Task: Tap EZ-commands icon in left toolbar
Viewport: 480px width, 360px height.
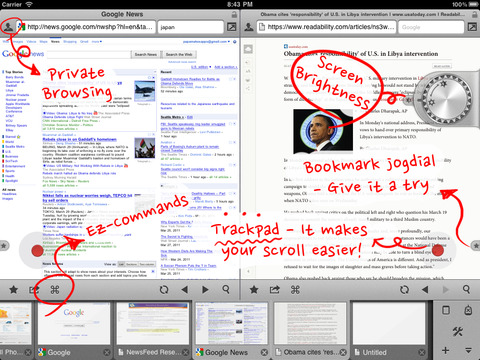Action: [55, 289]
